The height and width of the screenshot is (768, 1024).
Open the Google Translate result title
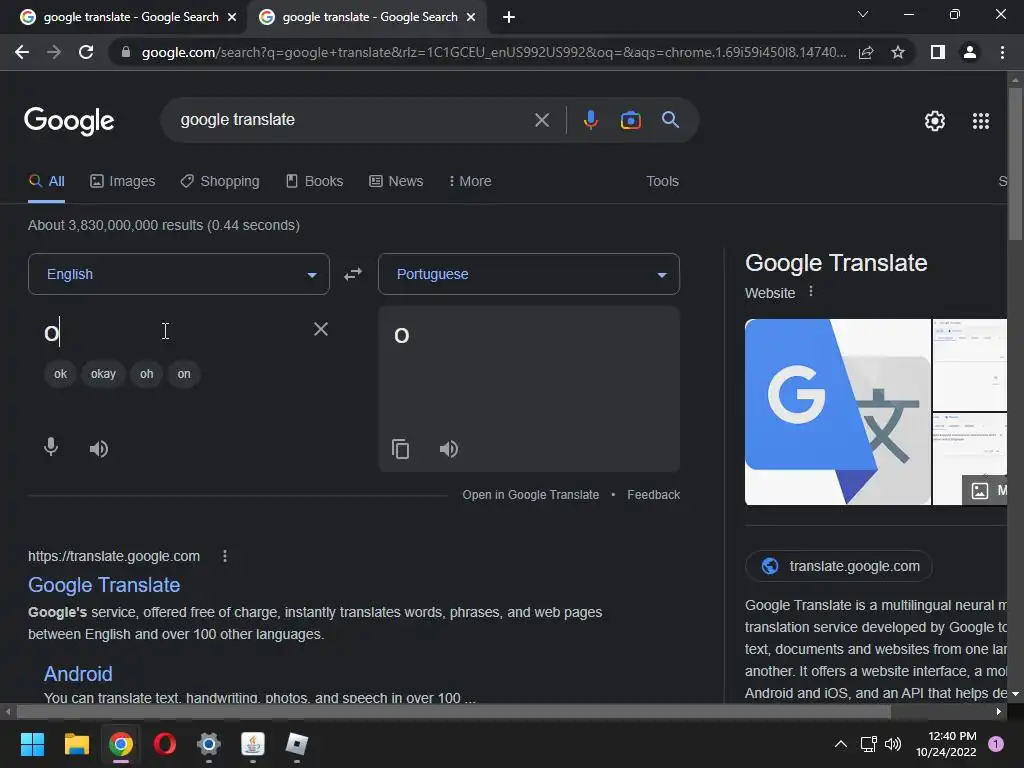pyautogui.click(x=104, y=584)
